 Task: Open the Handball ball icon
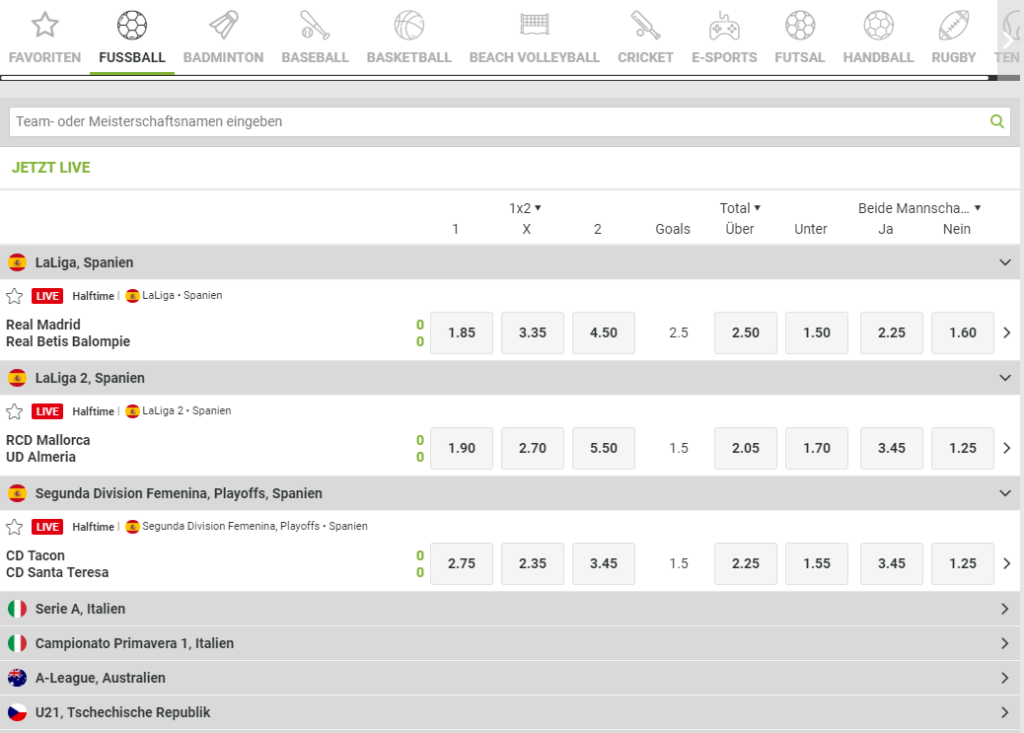878,25
